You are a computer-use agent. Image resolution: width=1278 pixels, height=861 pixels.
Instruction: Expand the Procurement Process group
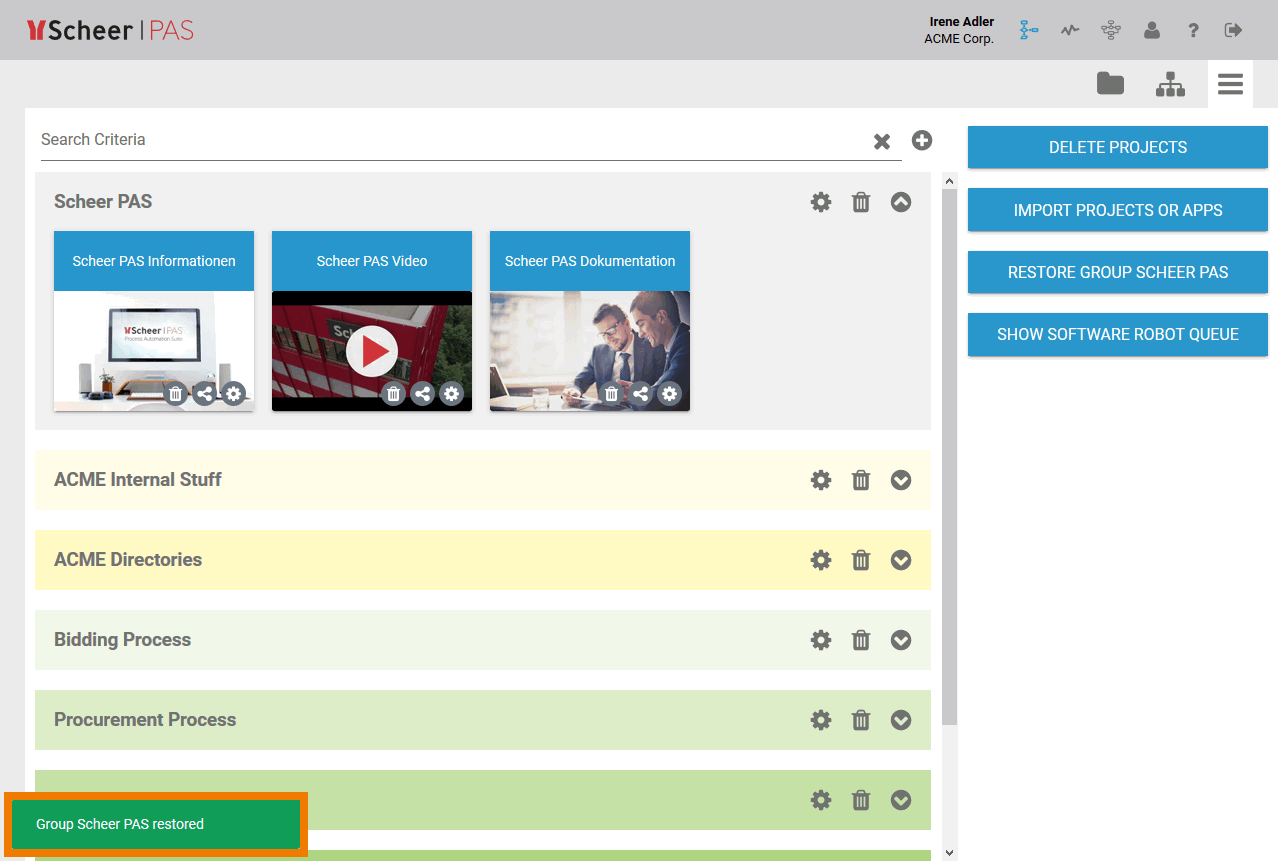pos(901,720)
